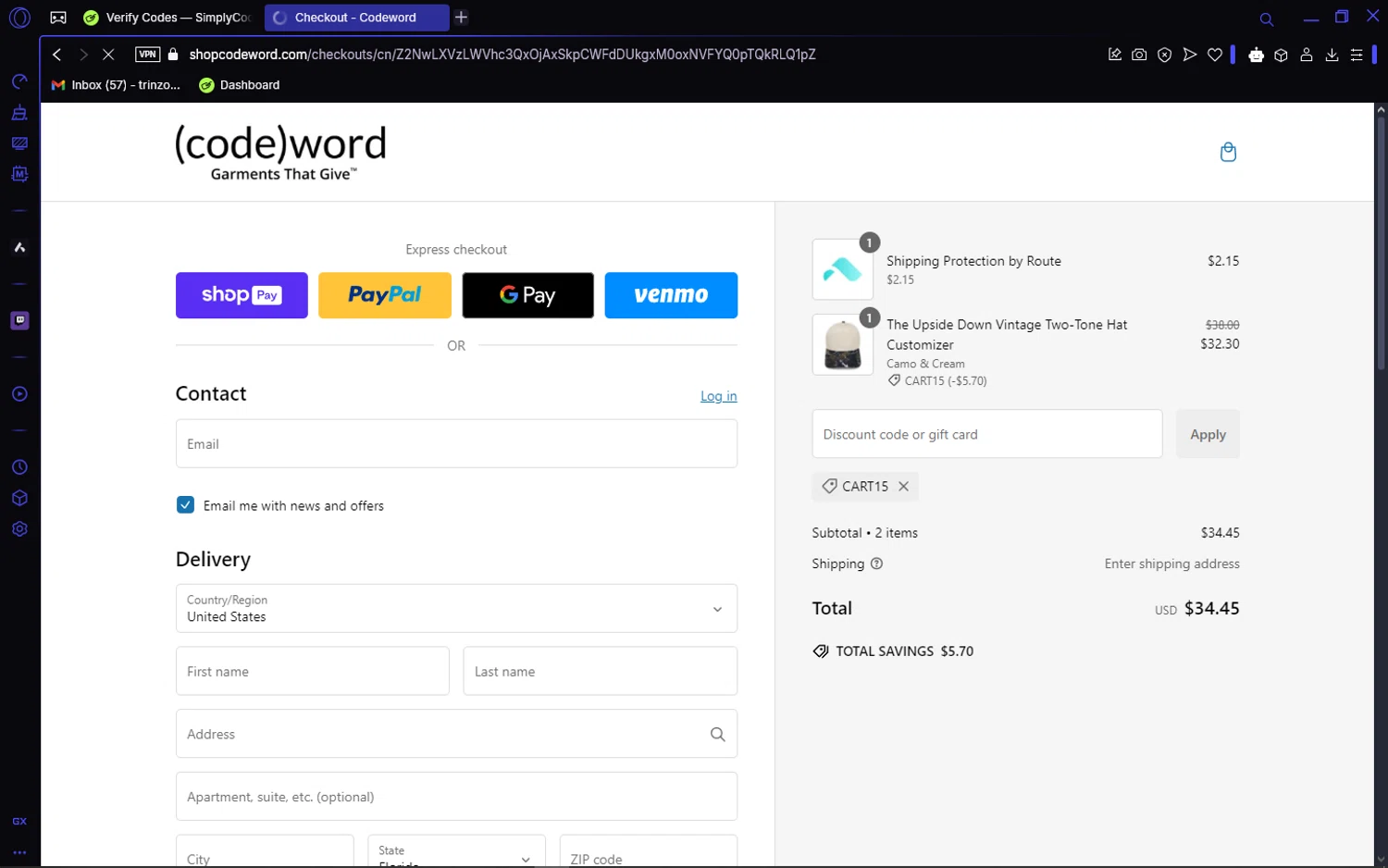Click the Two-Tone Hat product thumbnail
The height and width of the screenshot is (868, 1388).
842,344
